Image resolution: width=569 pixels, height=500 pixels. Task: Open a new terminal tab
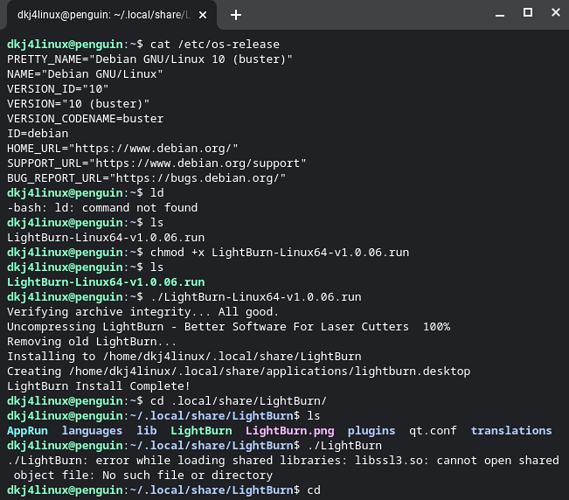(x=236, y=15)
